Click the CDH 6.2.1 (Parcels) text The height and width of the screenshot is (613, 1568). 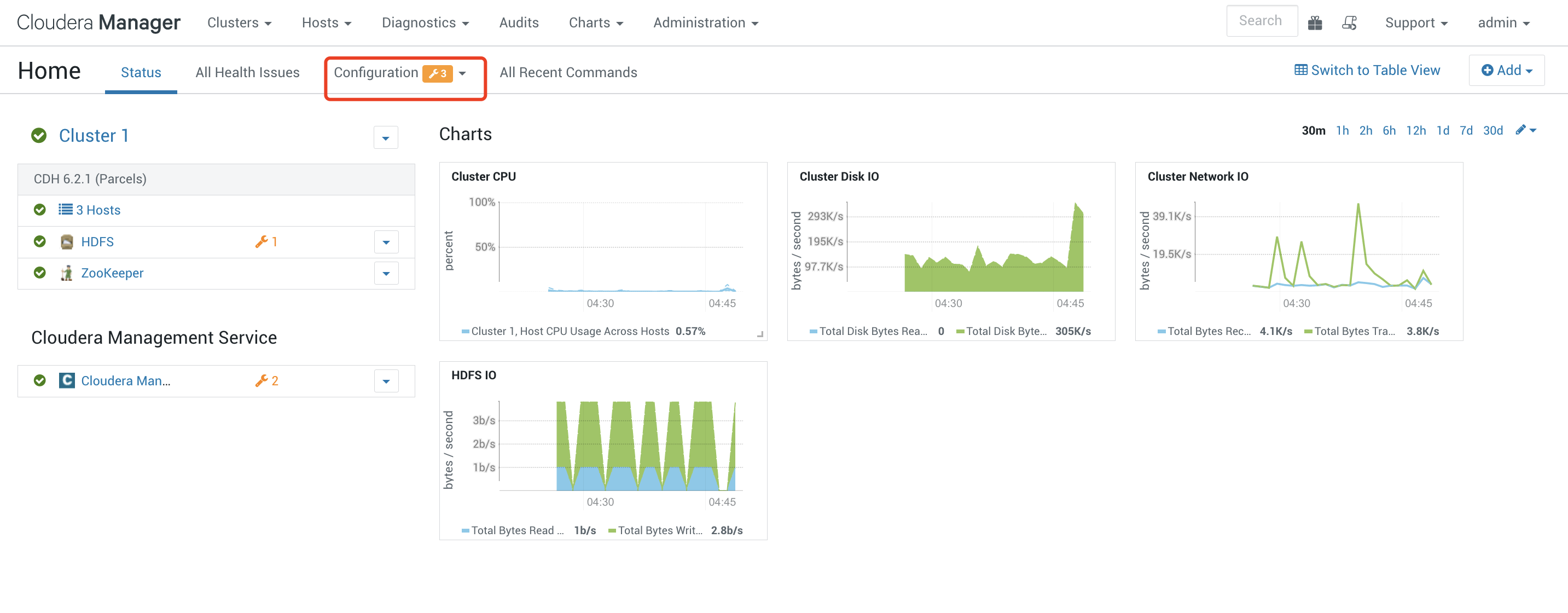click(x=90, y=178)
